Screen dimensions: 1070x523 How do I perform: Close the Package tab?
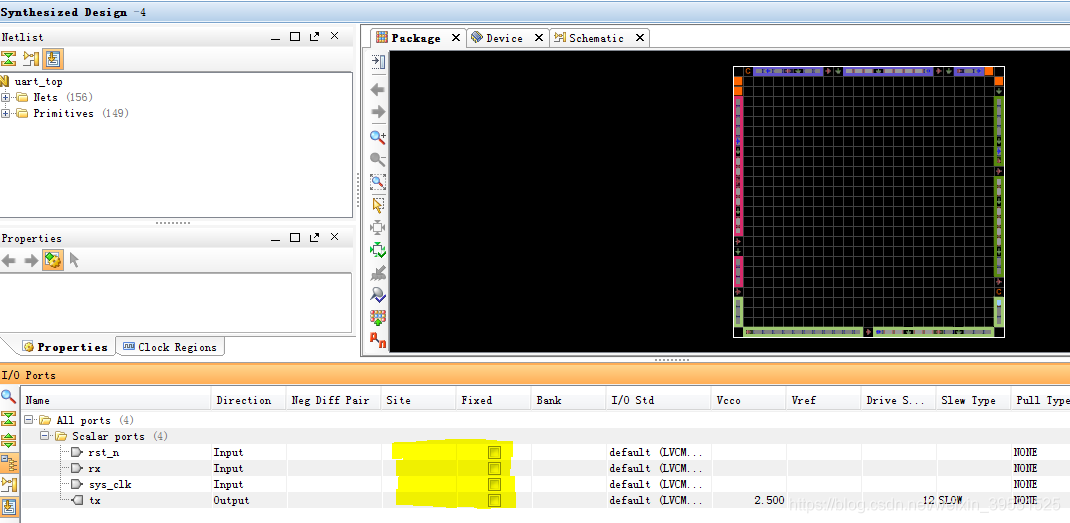pos(456,38)
